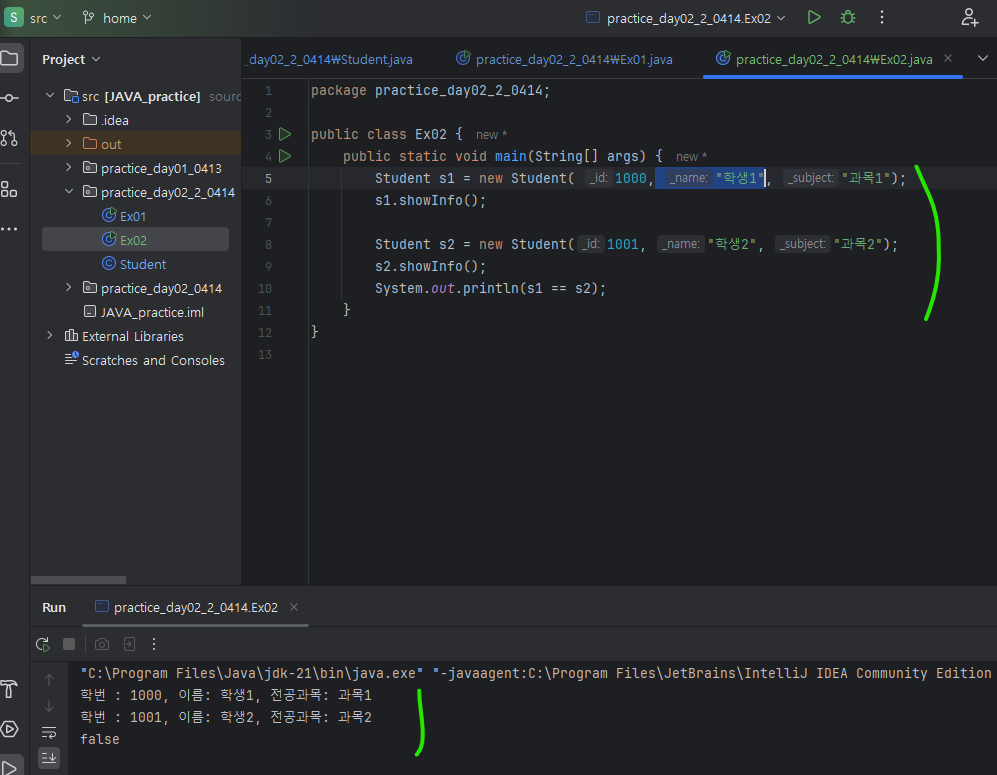Screen dimensions: 997x775
Task: Click the "new *" hint beside class Ex02
Action: (x=491, y=135)
